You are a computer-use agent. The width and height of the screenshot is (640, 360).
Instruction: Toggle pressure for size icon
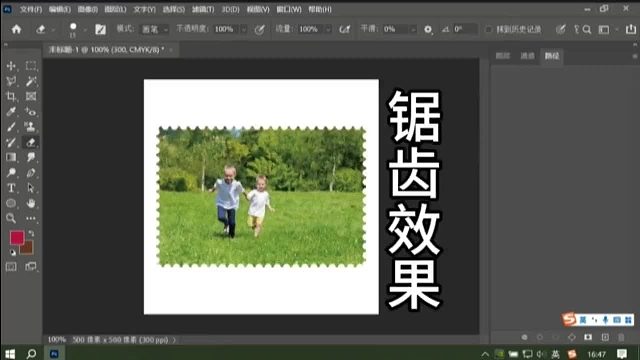point(561,29)
